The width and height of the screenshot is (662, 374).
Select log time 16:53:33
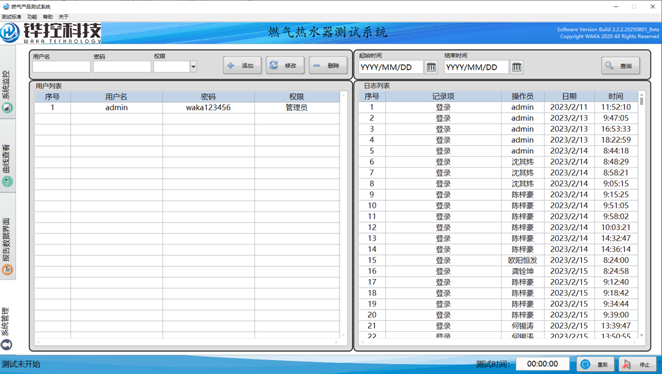click(616, 129)
